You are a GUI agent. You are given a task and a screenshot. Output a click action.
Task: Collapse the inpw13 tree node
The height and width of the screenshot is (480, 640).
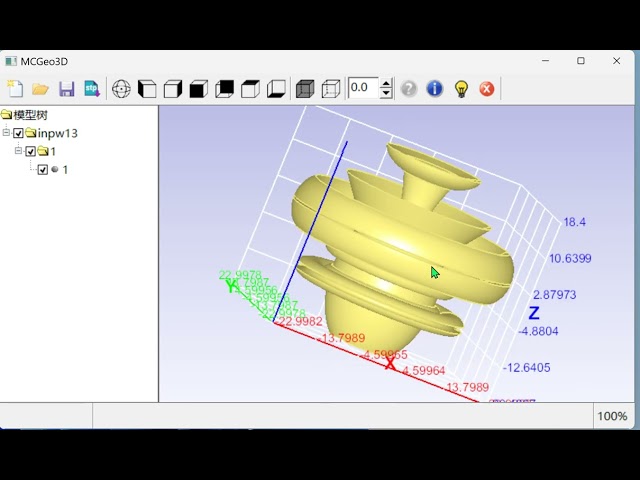tap(6, 132)
